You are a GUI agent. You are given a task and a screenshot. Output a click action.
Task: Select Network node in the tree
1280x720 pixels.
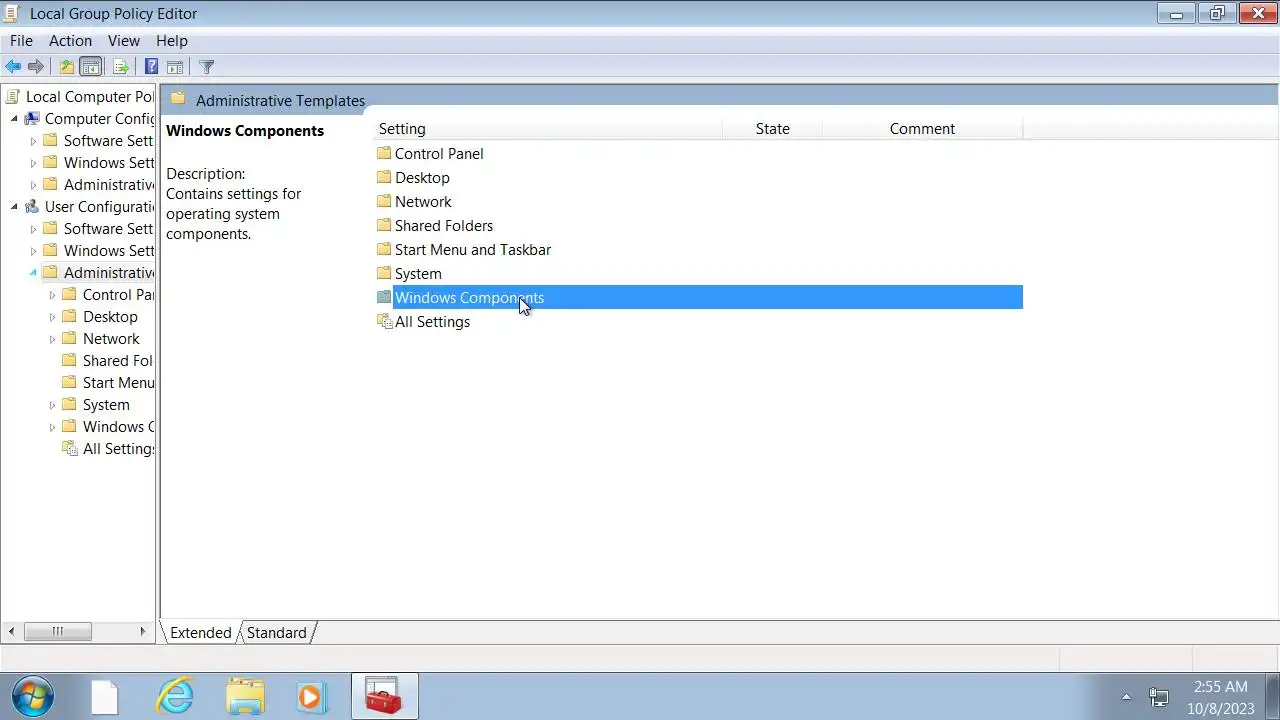111,339
